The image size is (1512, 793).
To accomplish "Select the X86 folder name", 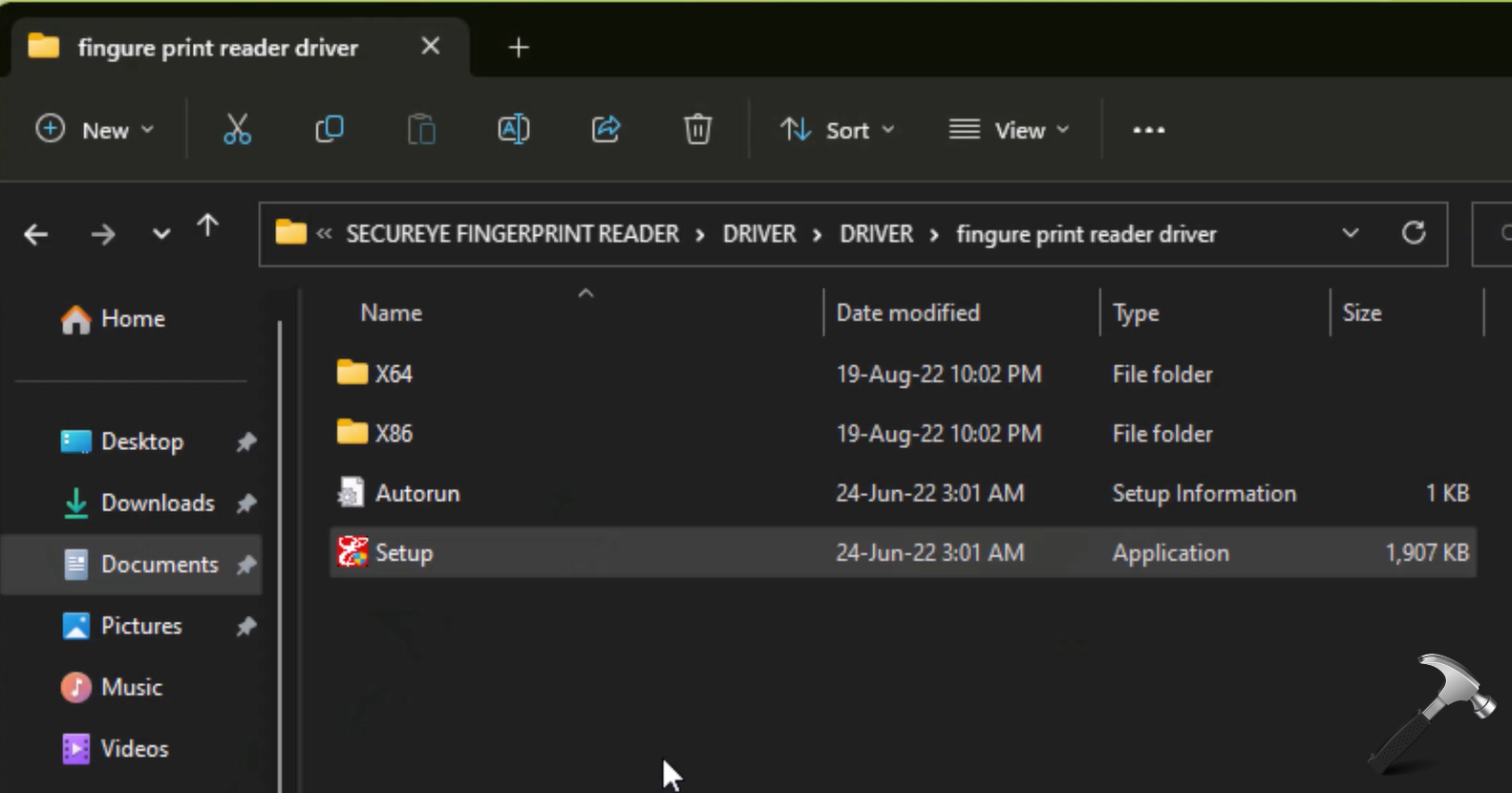I will pyautogui.click(x=394, y=433).
